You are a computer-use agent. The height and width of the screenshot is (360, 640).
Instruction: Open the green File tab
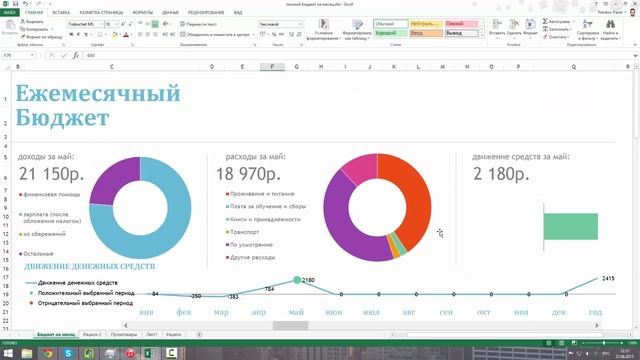(9, 12)
